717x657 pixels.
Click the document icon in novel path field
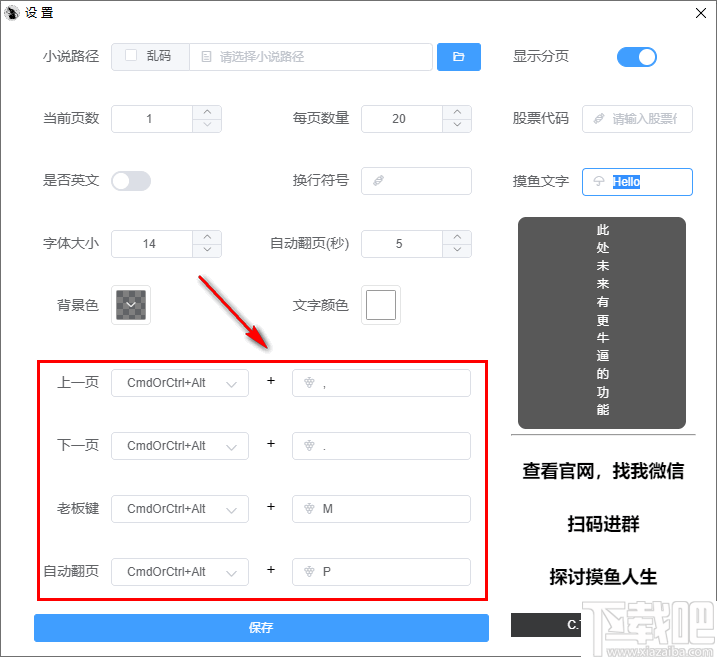pyautogui.click(x=206, y=57)
